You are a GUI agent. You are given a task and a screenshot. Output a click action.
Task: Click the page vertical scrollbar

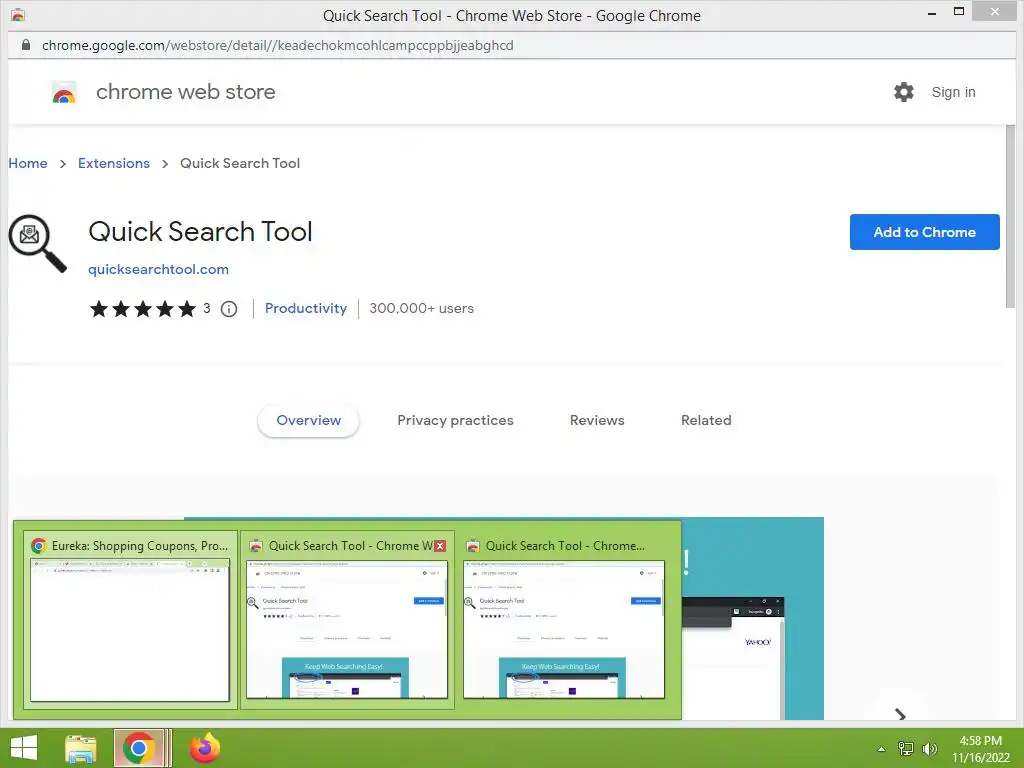(1010, 216)
